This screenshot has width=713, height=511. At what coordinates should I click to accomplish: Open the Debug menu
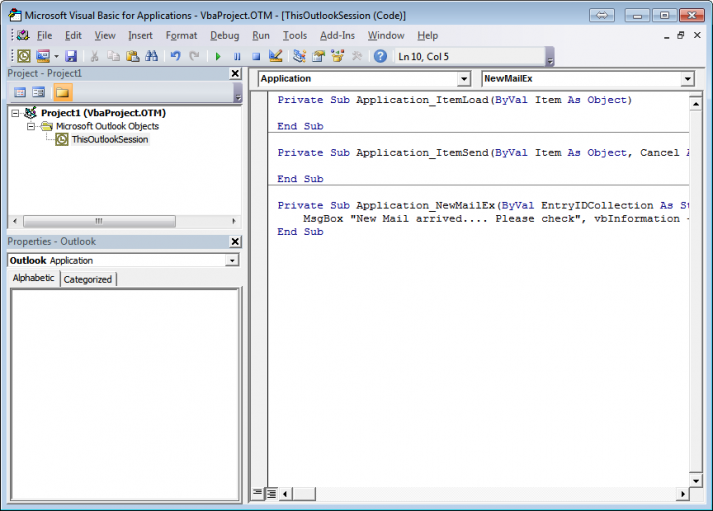pos(224,35)
